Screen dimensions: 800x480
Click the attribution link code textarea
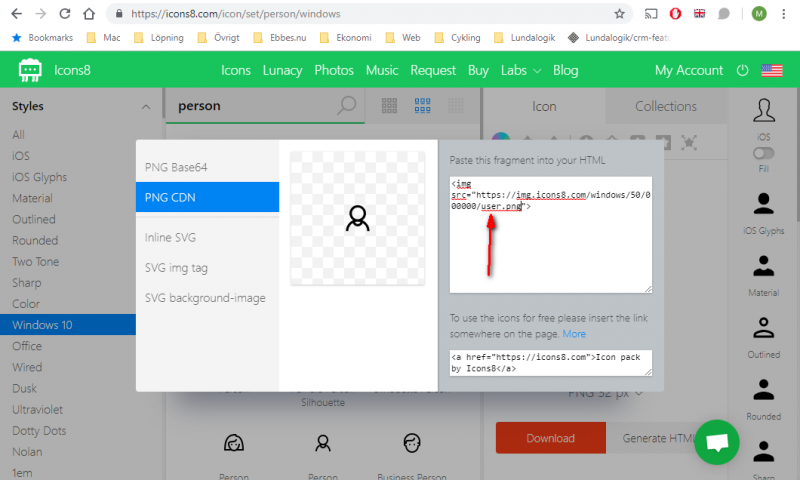coord(551,363)
